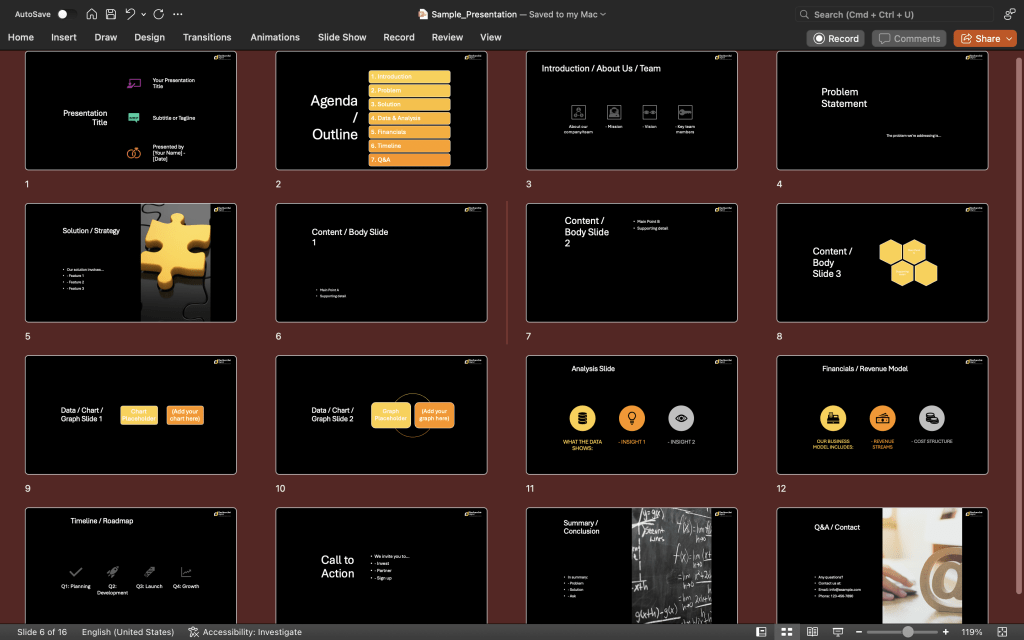Open the collaboration people icon beside the search box

tap(1009, 15)
